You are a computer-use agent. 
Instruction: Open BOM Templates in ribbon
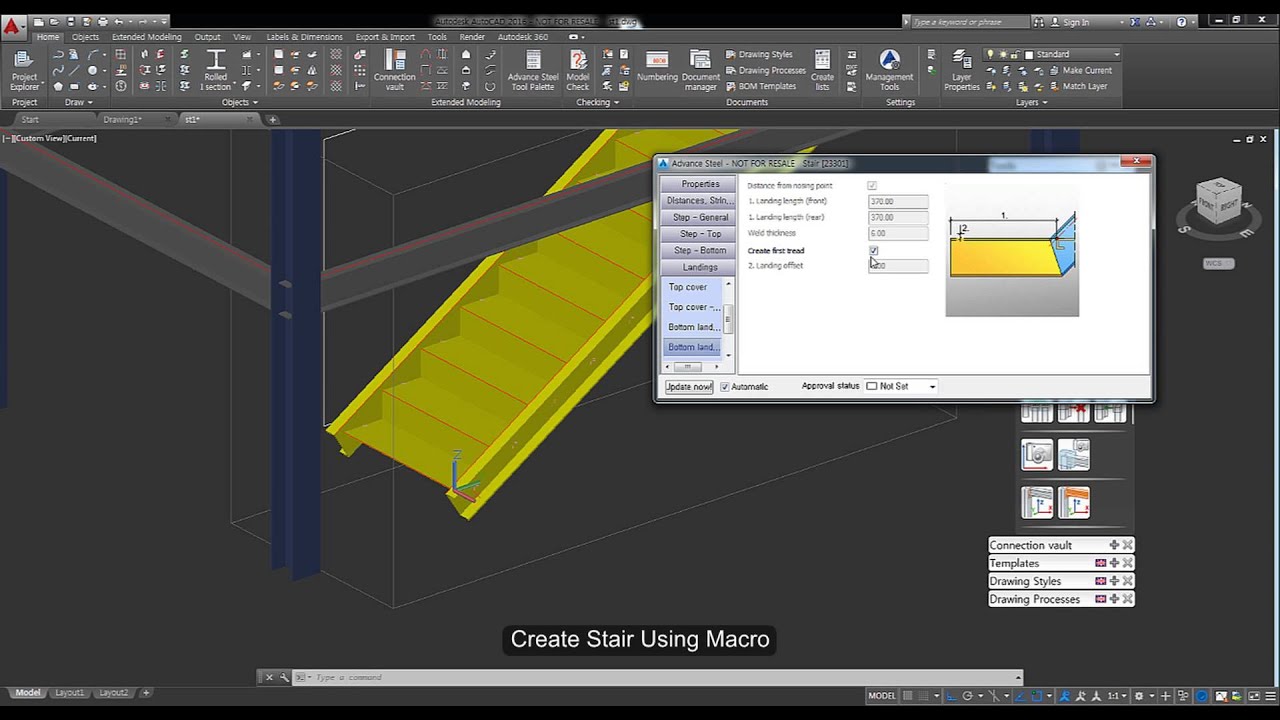760,86
